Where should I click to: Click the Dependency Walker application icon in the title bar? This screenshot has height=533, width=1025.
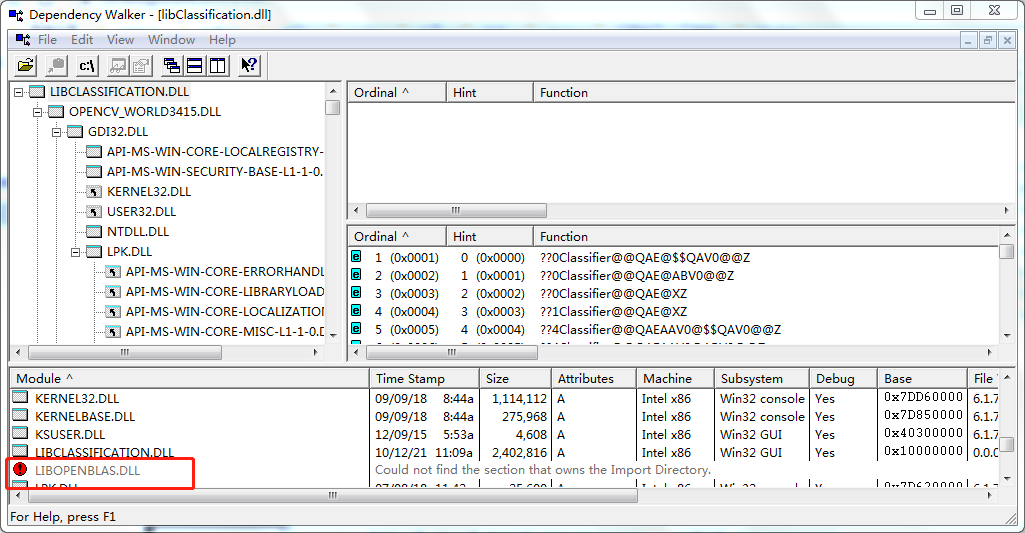[x=16, y=14]
